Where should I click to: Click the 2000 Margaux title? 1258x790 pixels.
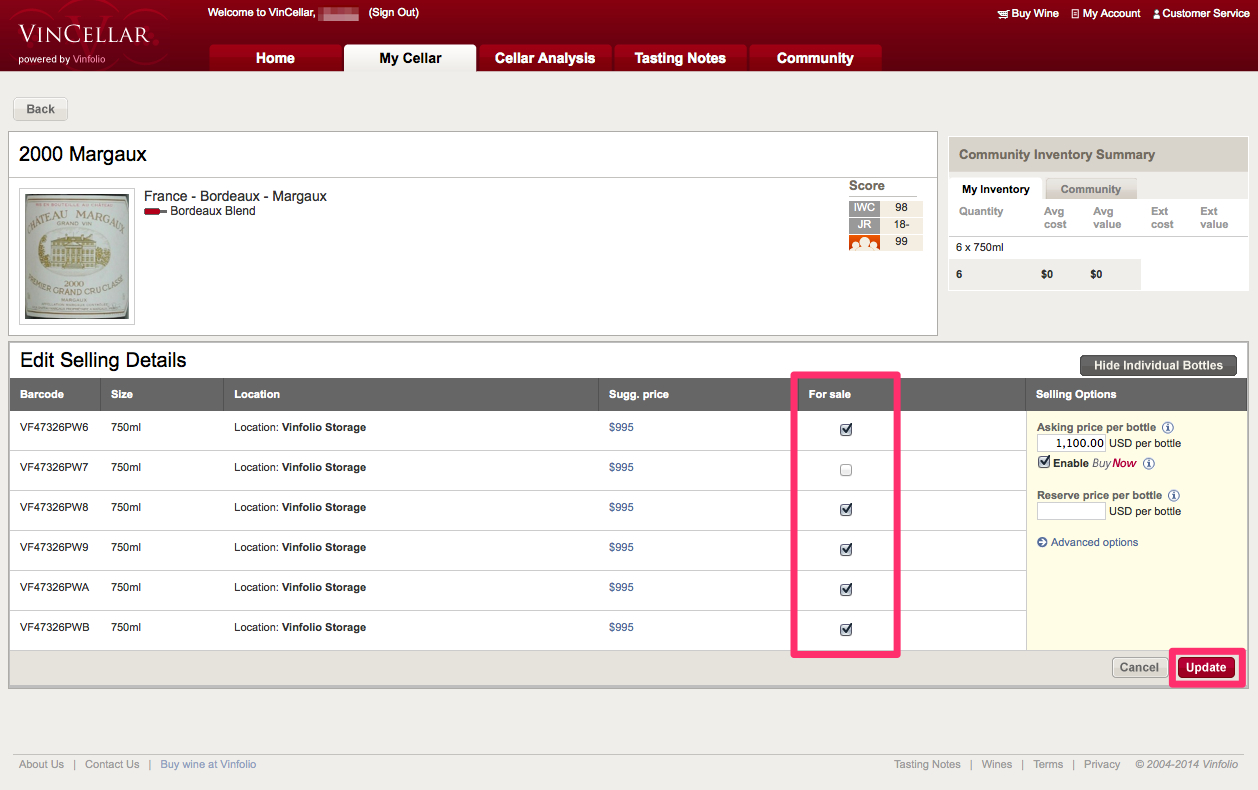[x=83, y=154]
